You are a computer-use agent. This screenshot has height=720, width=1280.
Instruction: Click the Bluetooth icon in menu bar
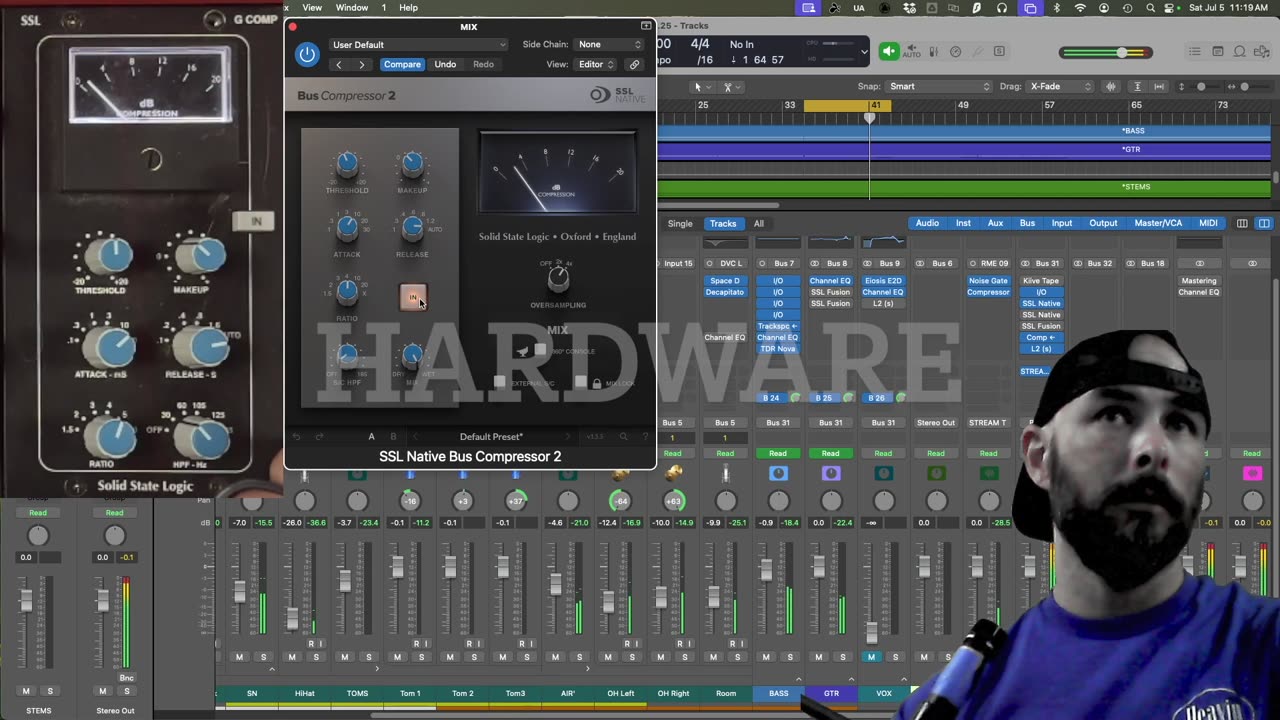click(x=1056, y=8)
